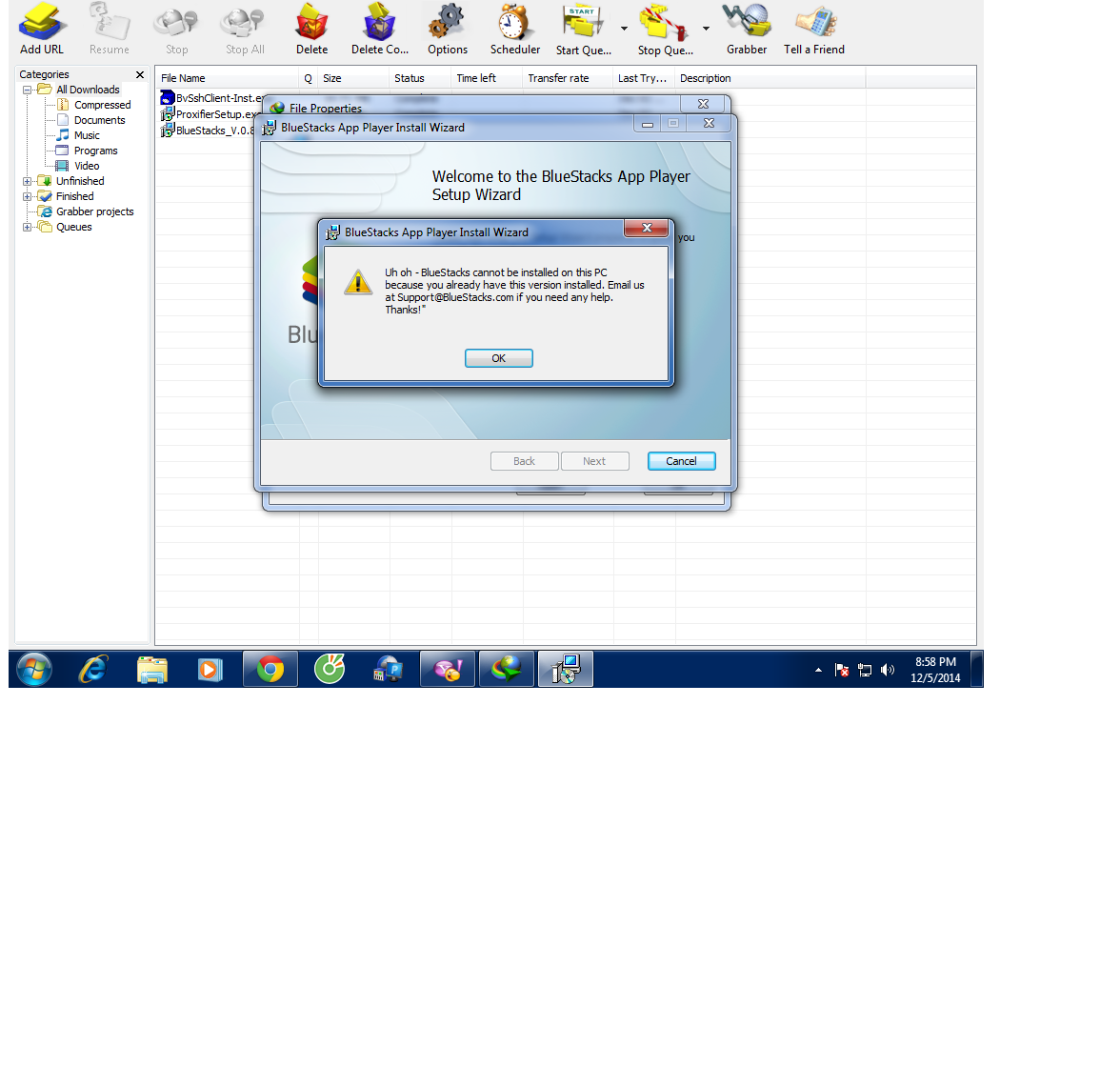Viewport: 1120px width, 1067px height.
Task: Open the Start Queue dropdown arrow
Action: 625,29
